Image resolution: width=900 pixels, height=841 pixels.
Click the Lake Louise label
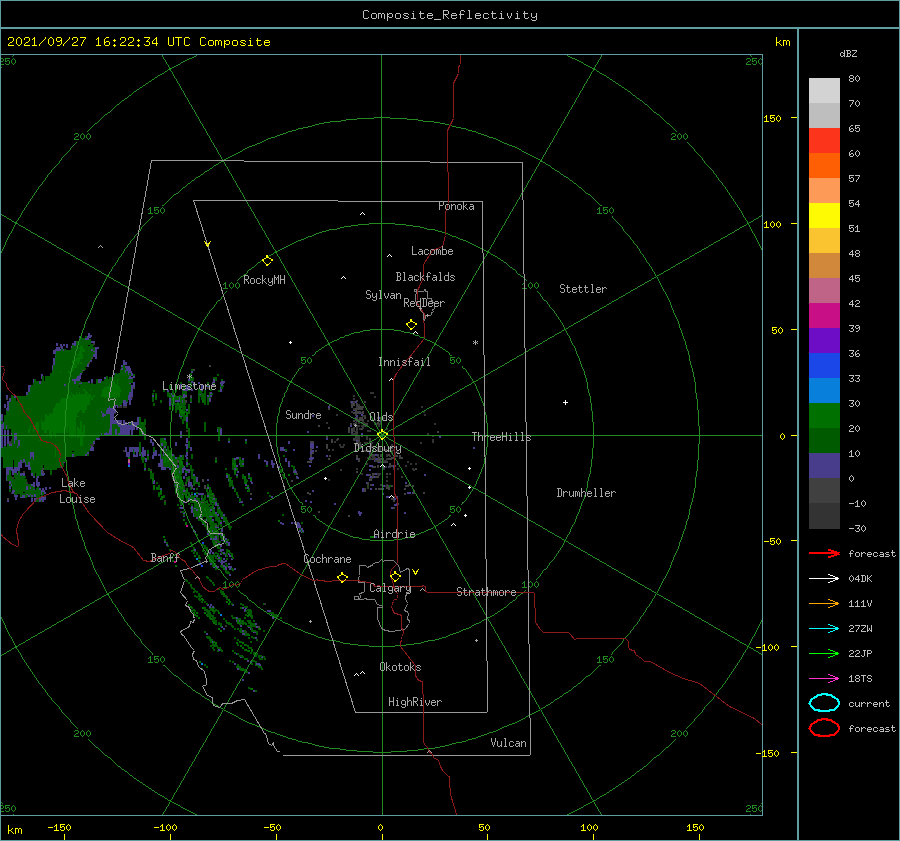[77, 491]
